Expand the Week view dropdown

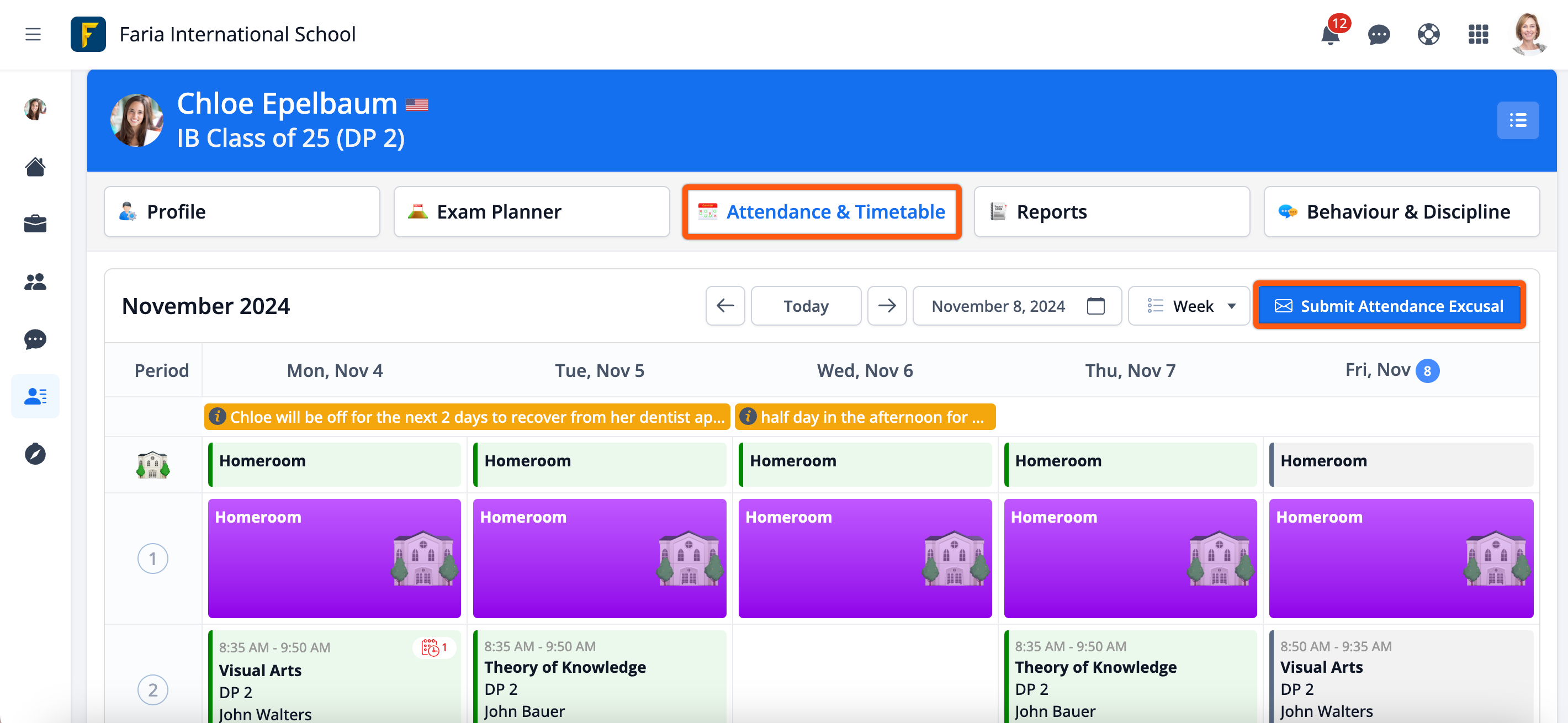[x=1190, y=306]
